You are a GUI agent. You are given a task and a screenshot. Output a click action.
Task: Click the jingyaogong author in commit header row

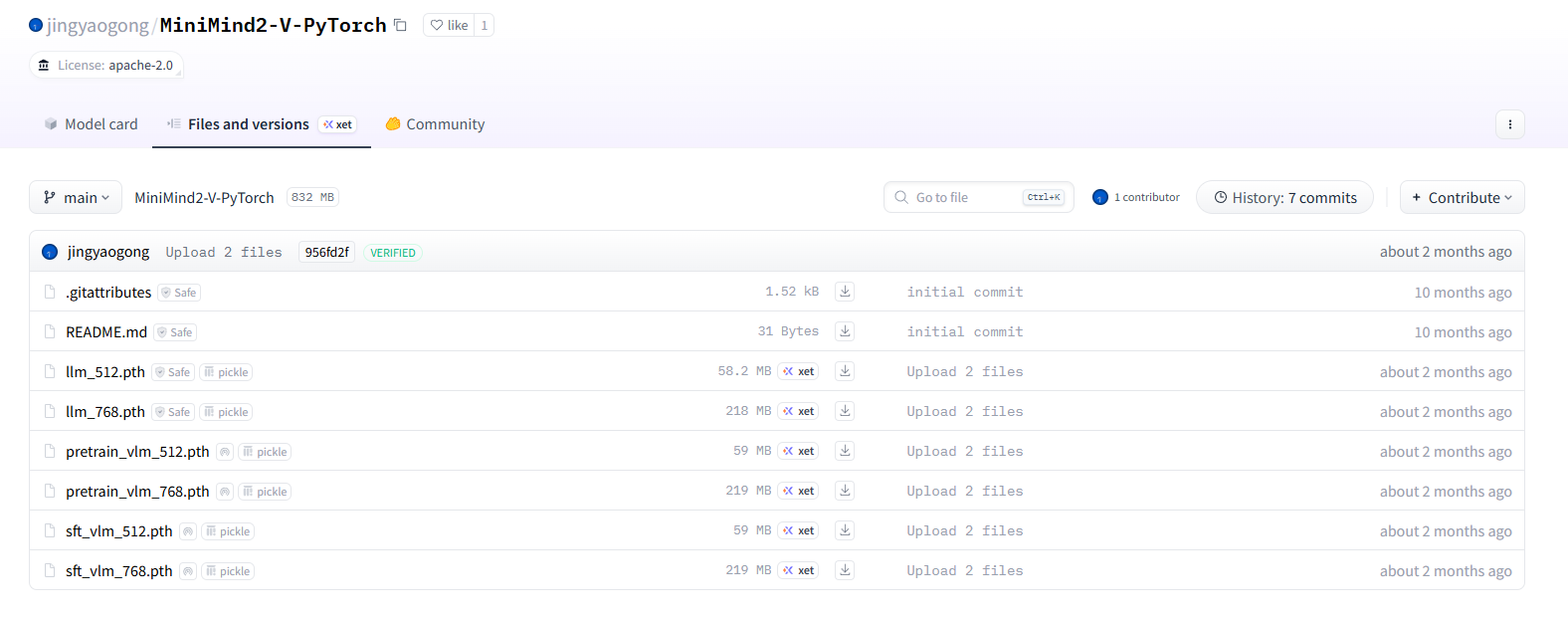108,252
